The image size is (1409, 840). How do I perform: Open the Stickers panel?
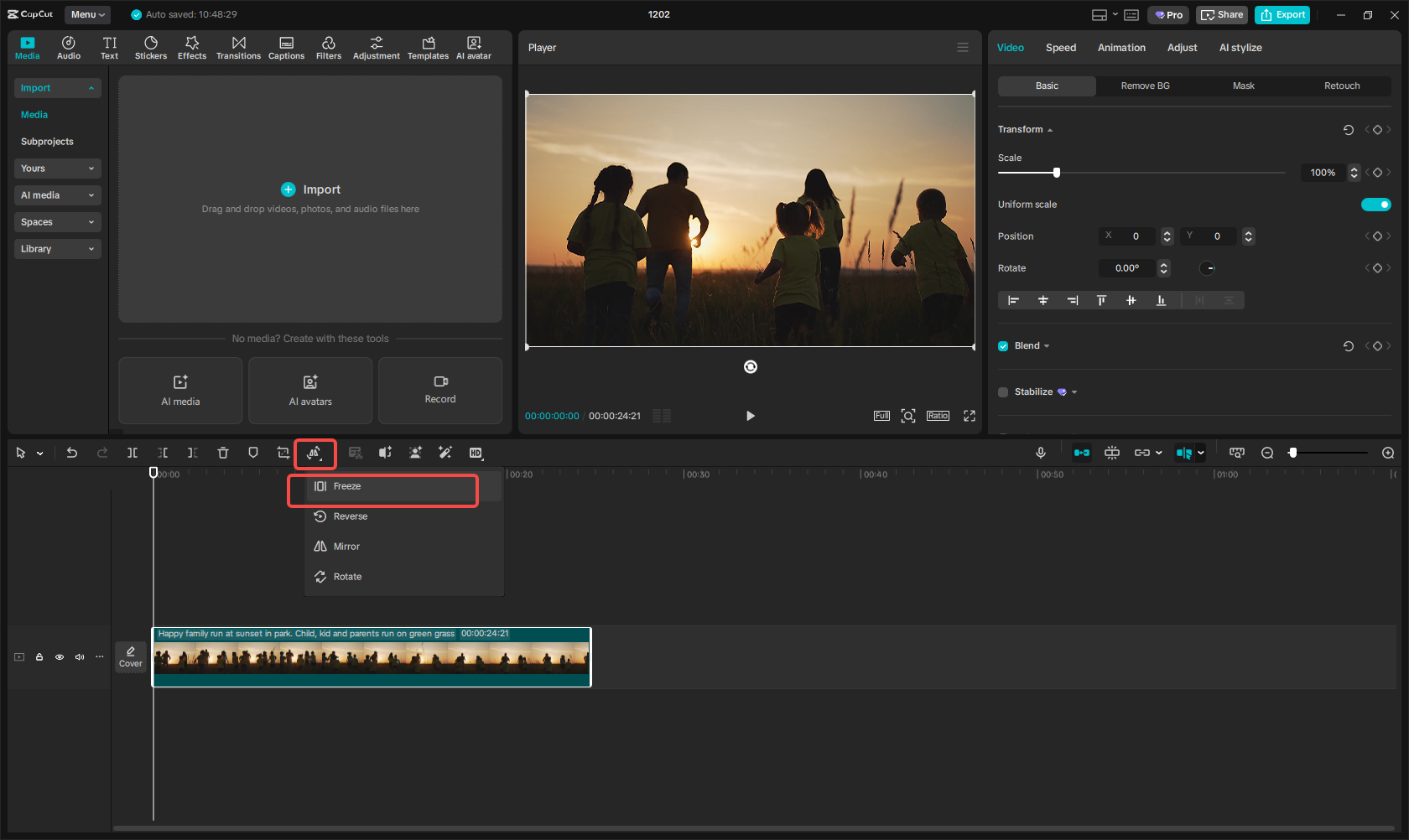click(x=151, y=46)
